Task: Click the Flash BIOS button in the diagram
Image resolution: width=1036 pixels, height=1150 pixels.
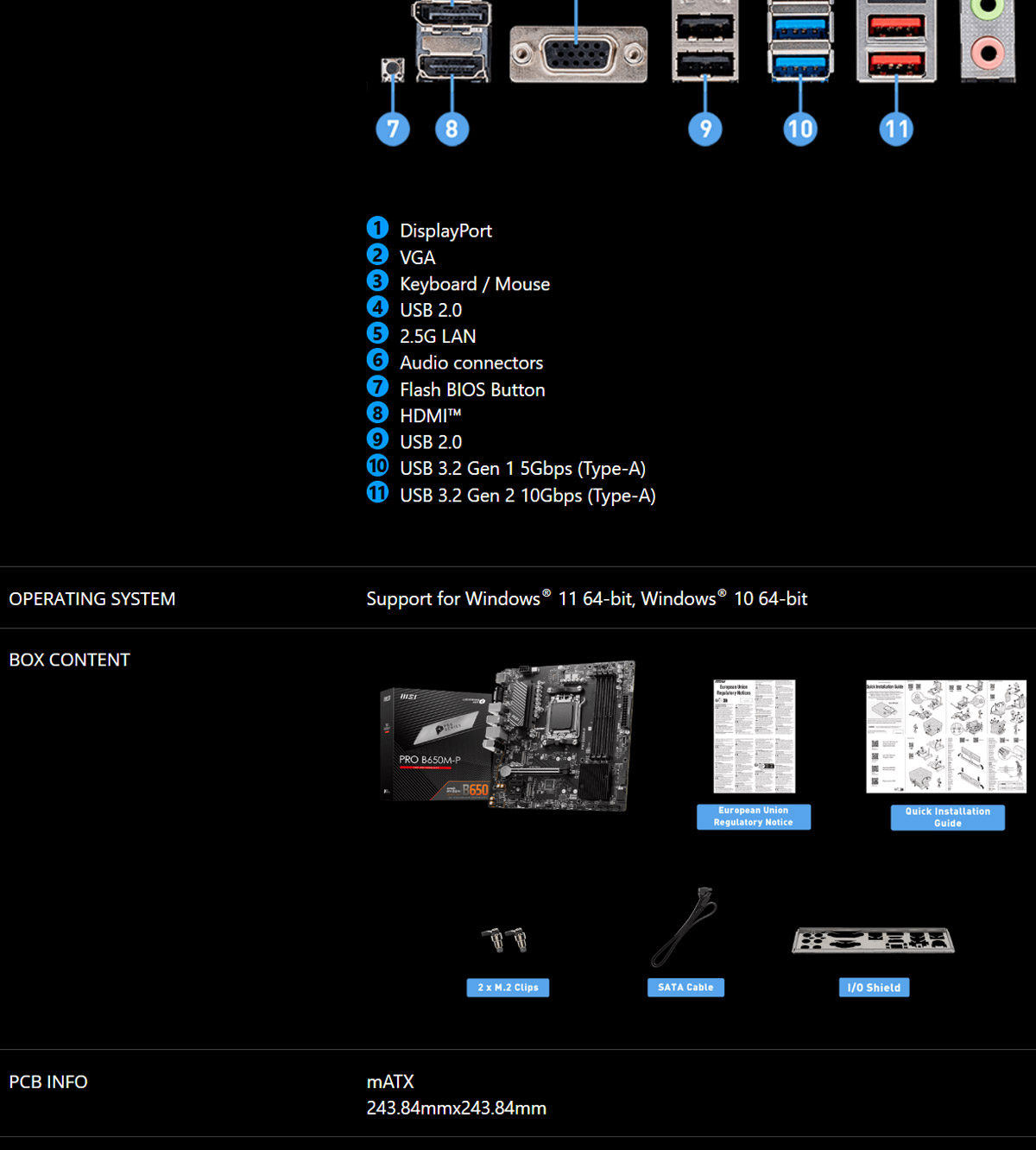Action: point(393,68)
